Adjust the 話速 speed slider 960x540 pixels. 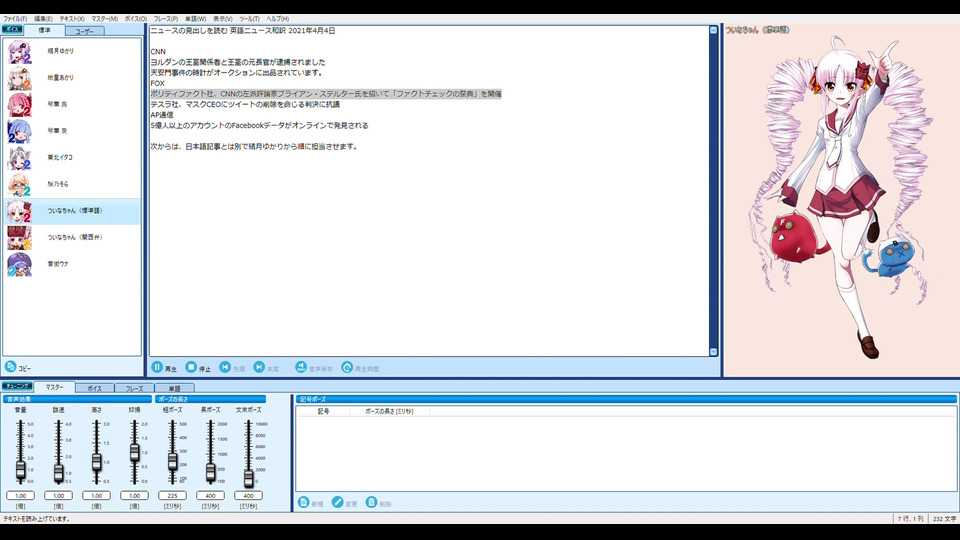(x=58, y=473)
